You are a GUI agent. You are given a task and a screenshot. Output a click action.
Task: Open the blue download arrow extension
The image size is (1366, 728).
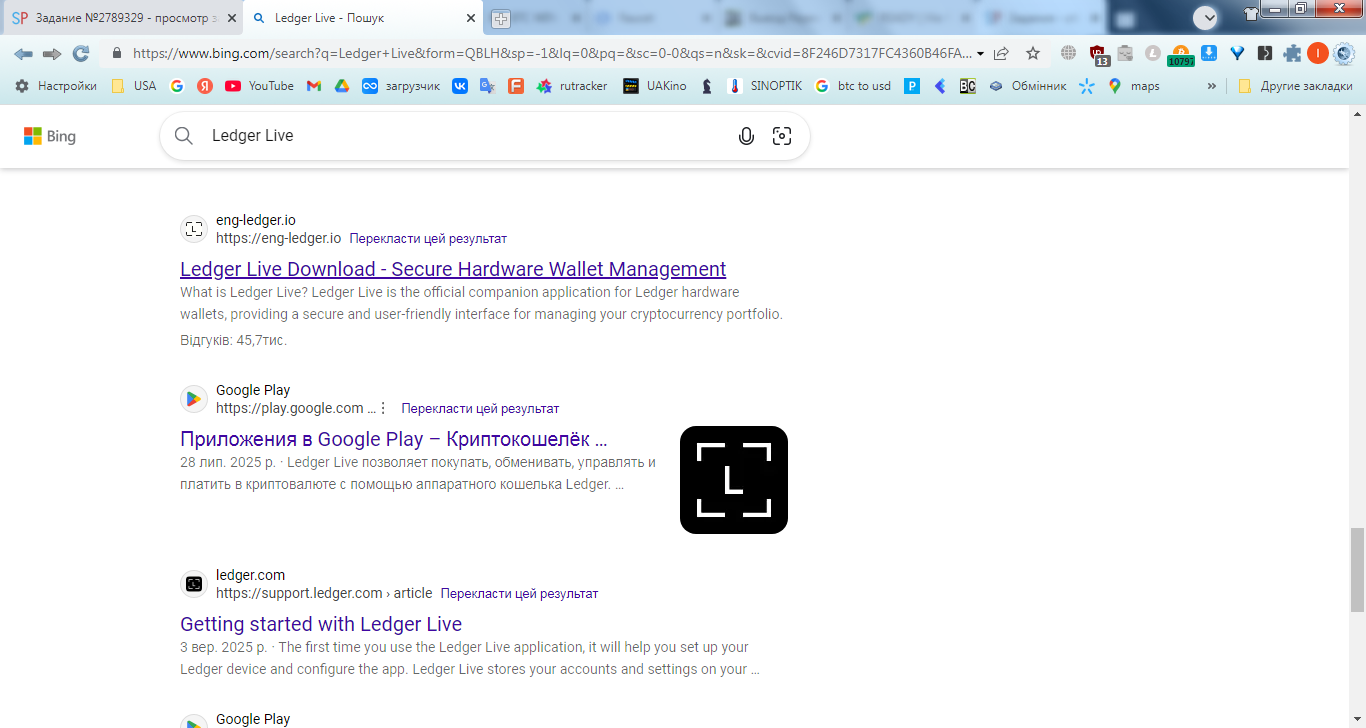pyautogui.click(x=1209, y=54)
